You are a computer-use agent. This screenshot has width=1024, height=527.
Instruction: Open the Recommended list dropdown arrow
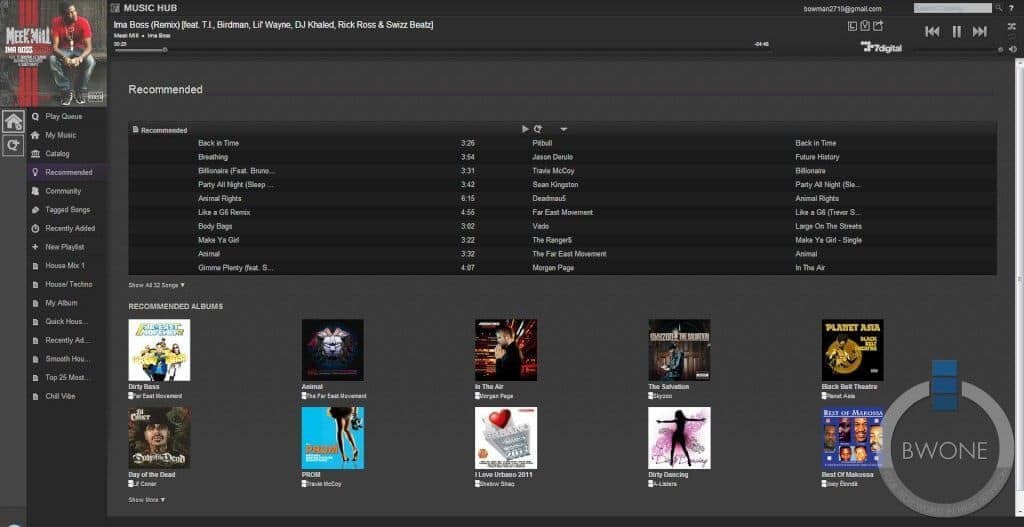[x=564, y=130]
